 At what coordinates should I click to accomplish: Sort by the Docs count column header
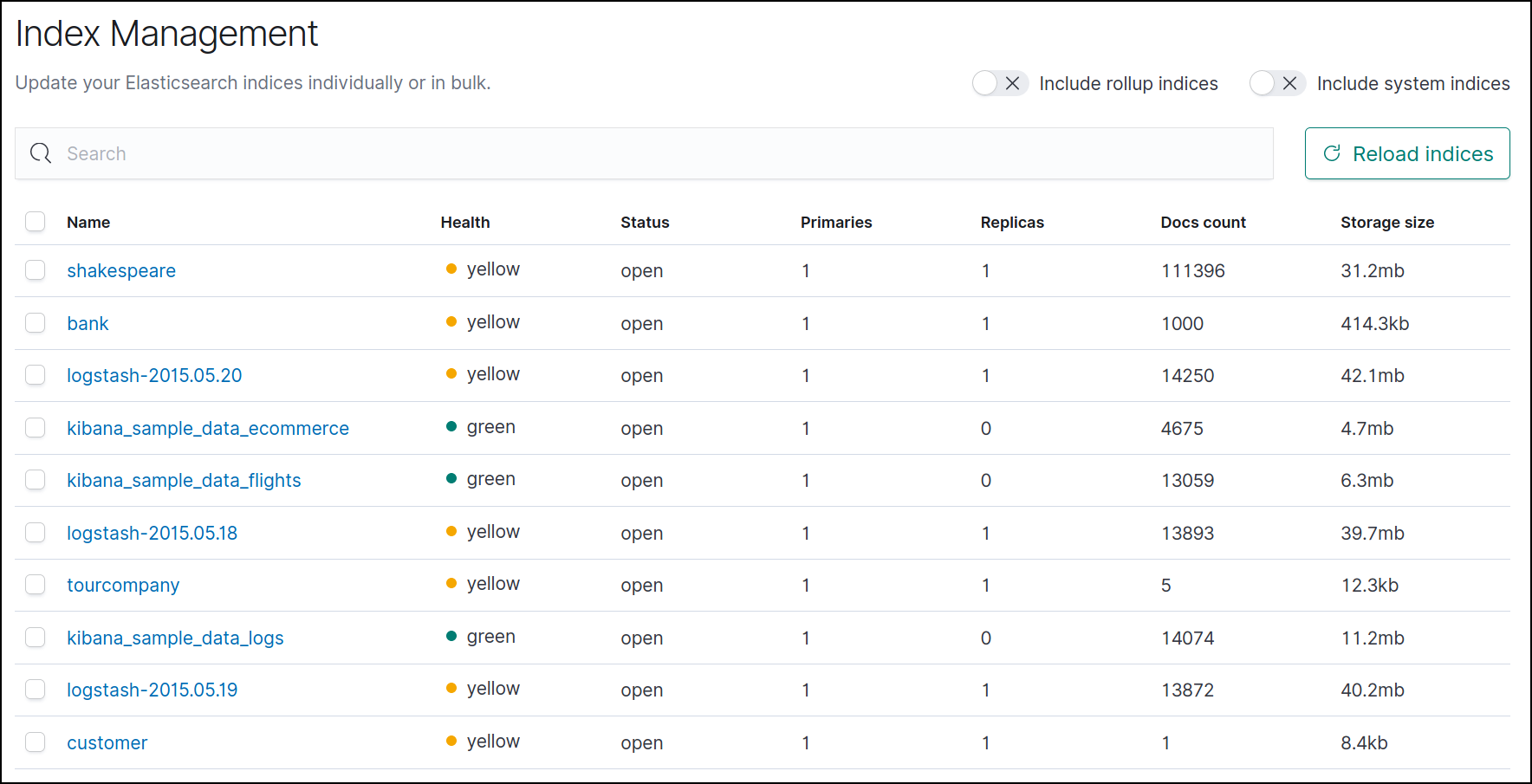coord(1203,223)
